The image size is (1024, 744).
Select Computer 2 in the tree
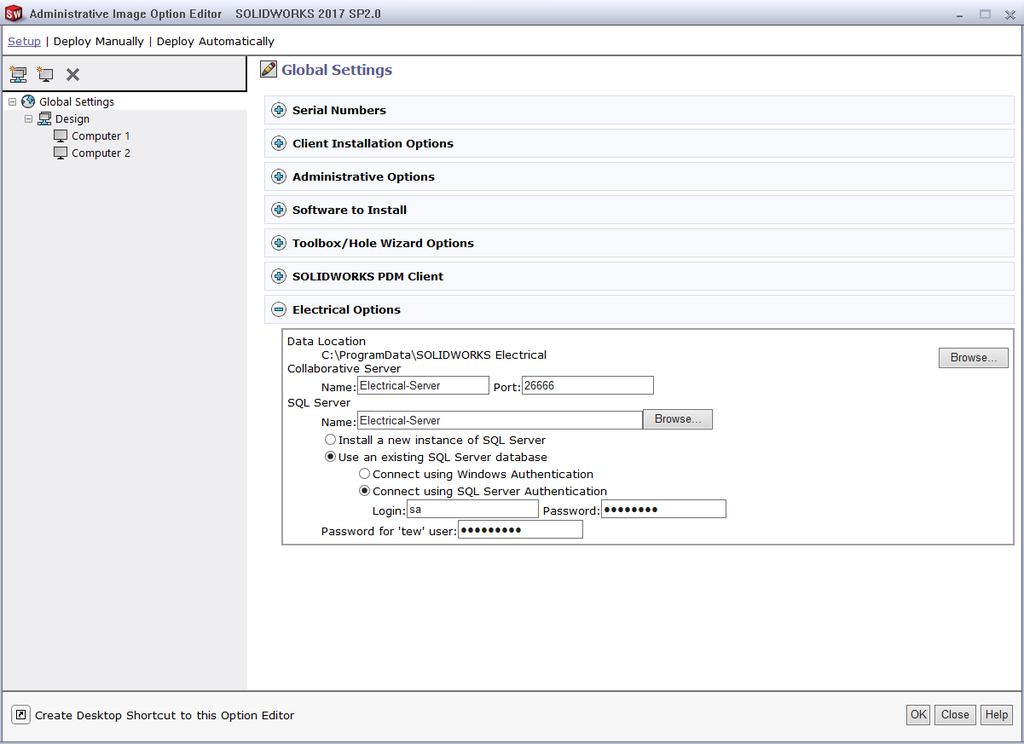point(101,153)
